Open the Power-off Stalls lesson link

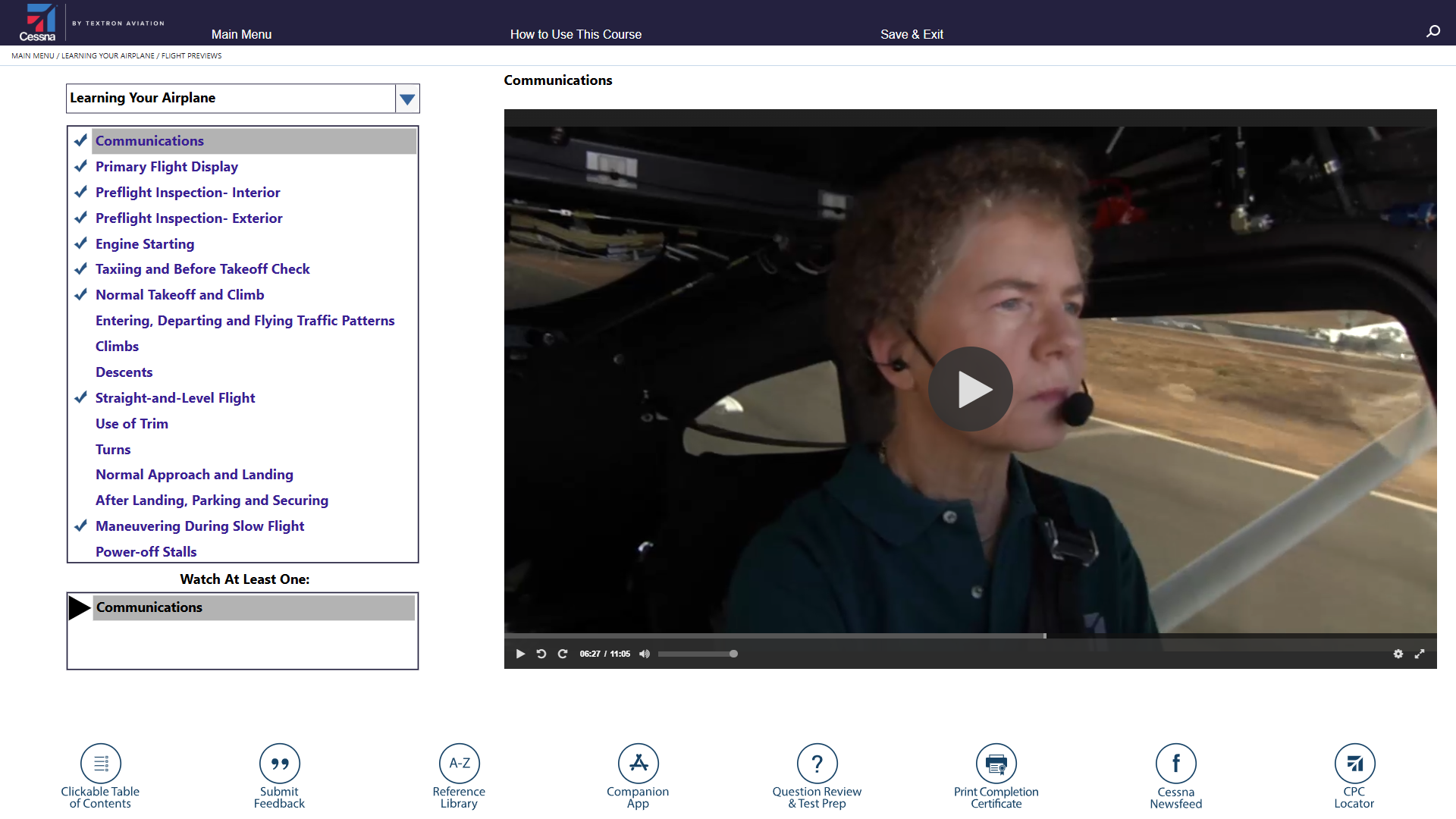click(x=146, y=551)
